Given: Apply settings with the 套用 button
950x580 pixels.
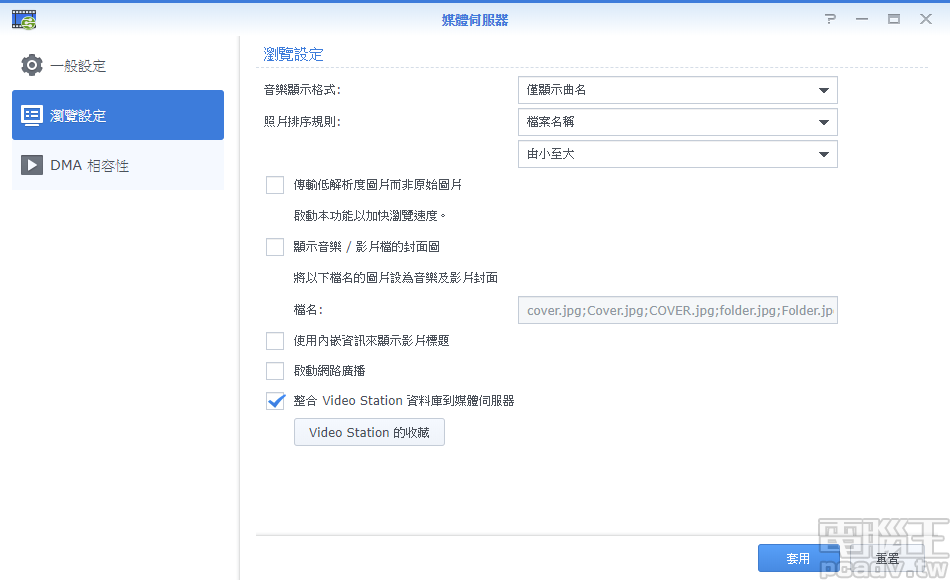Looking at the screenshot, I should click(798, 557).
